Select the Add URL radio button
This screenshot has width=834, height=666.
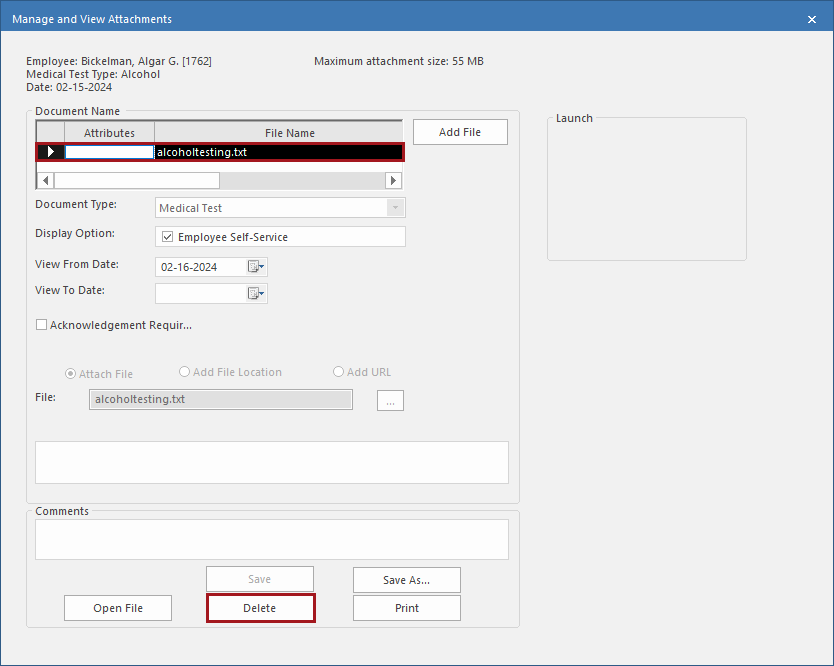[x=338, y=371]
